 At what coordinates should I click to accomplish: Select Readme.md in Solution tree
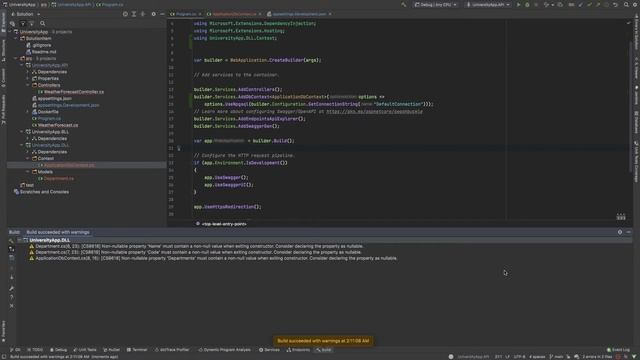[x=41, y=52]
